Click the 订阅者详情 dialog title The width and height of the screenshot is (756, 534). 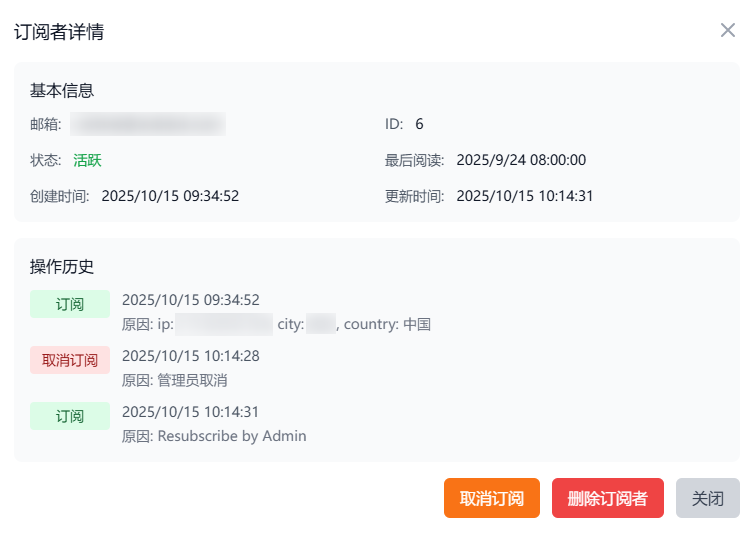coord(59,32)
